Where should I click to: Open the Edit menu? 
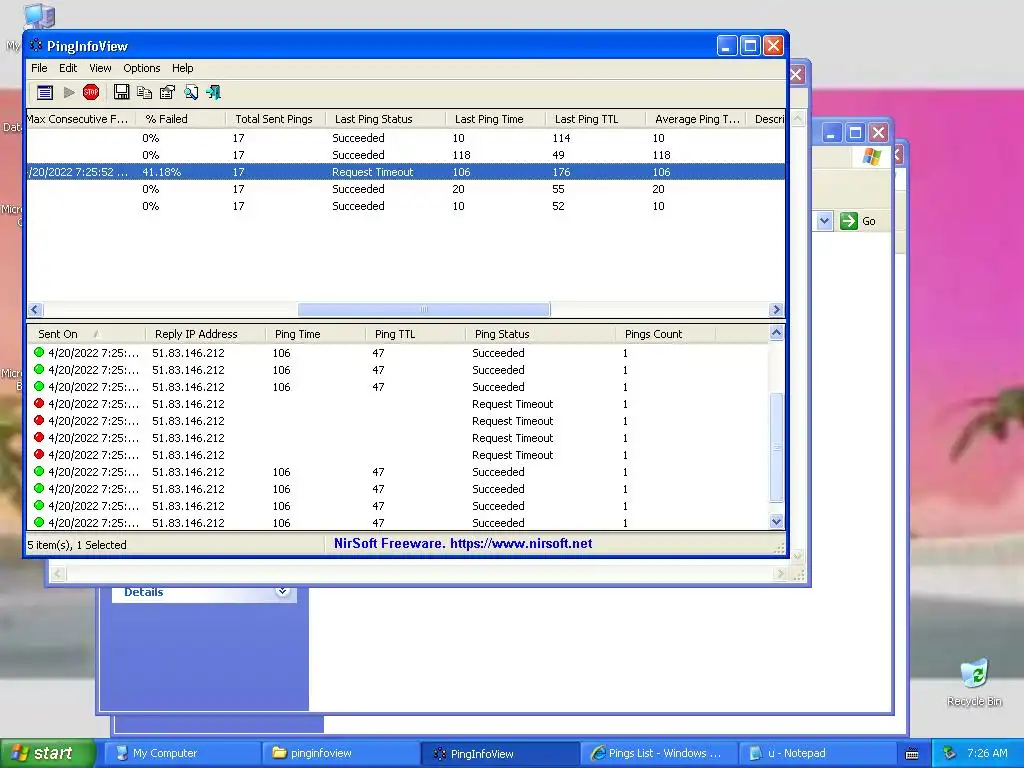click(x=68, y=68)
